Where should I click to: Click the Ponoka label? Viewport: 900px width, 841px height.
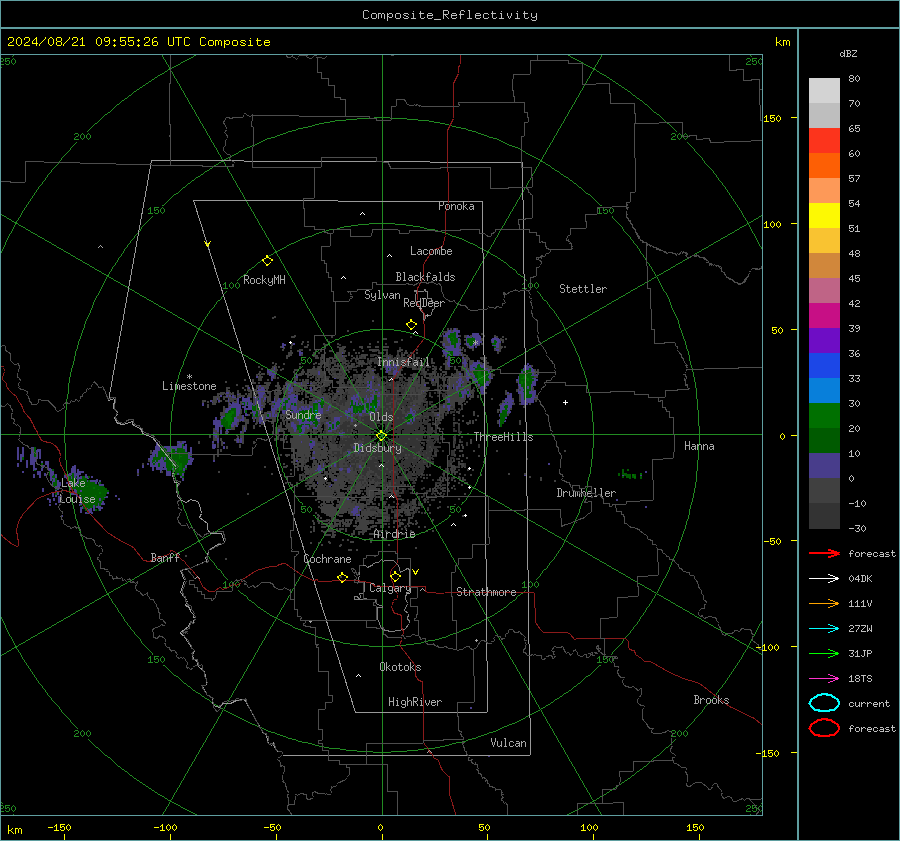(456, 206)
